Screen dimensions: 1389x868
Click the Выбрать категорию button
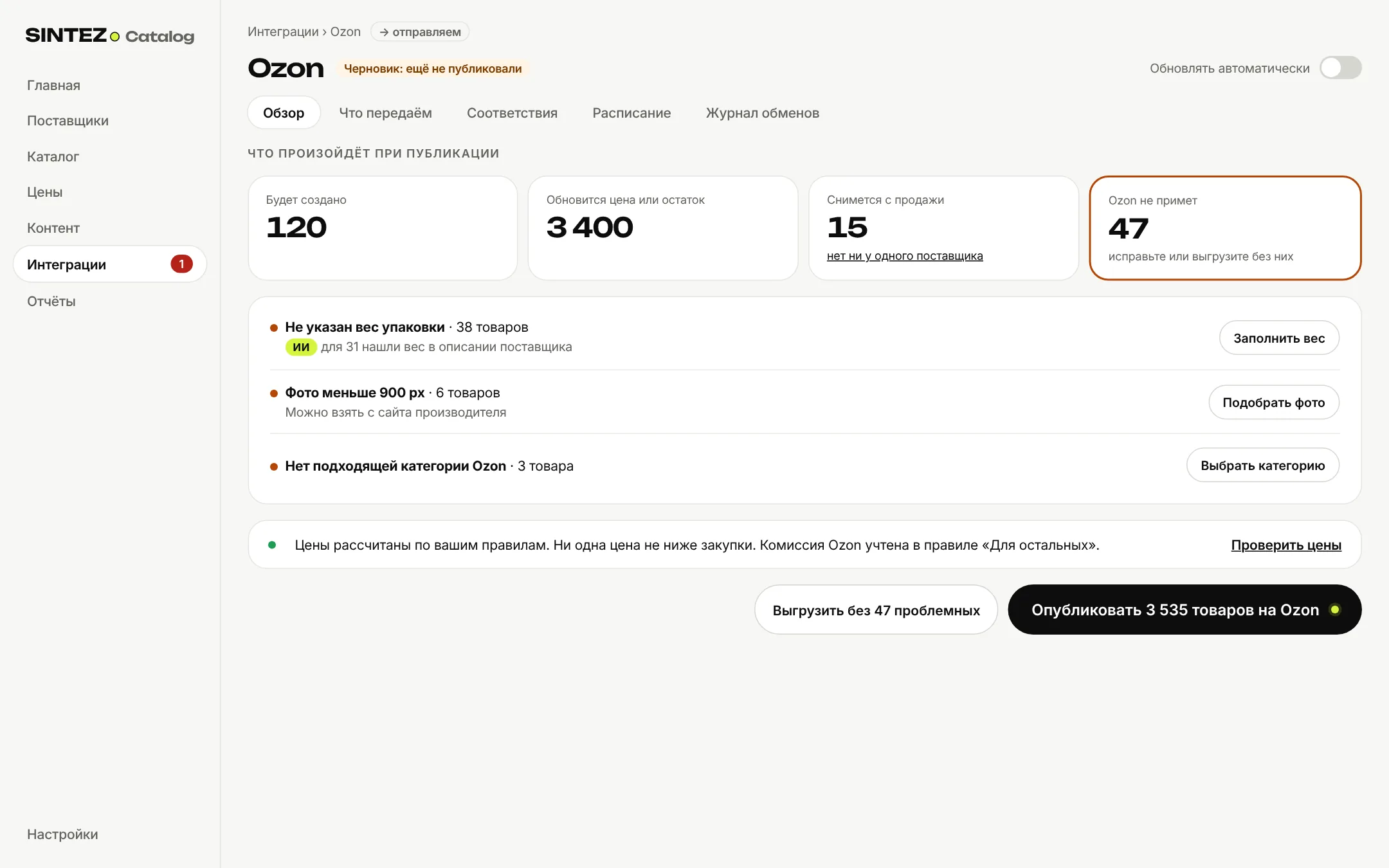1263,465
